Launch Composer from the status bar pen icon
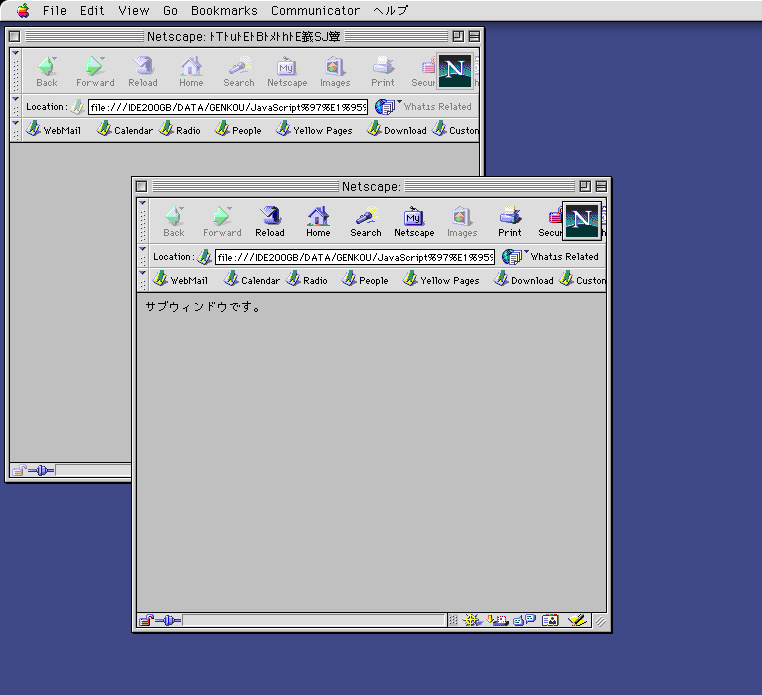The image size is (762, 695). pyautogui.click(x=577, y=620)
